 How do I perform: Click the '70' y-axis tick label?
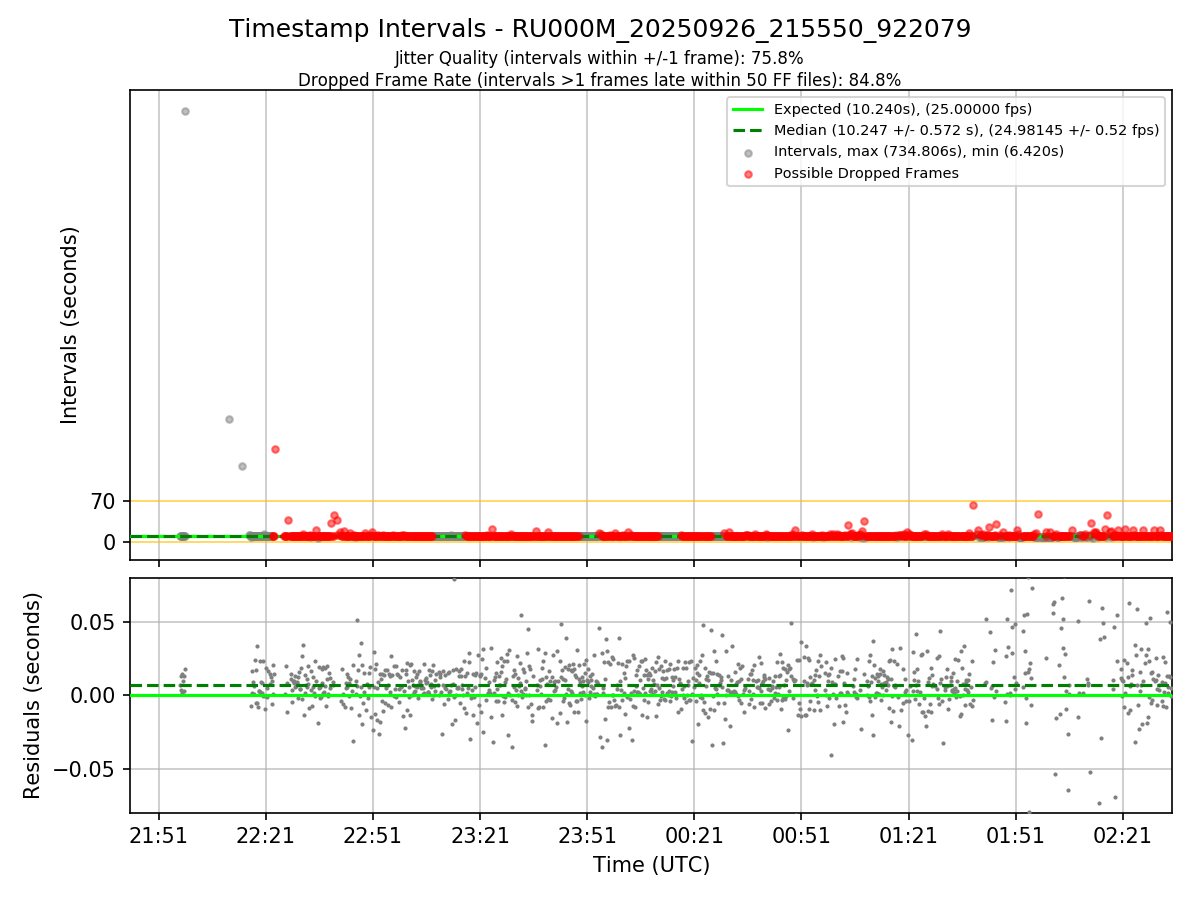[103, 501]
